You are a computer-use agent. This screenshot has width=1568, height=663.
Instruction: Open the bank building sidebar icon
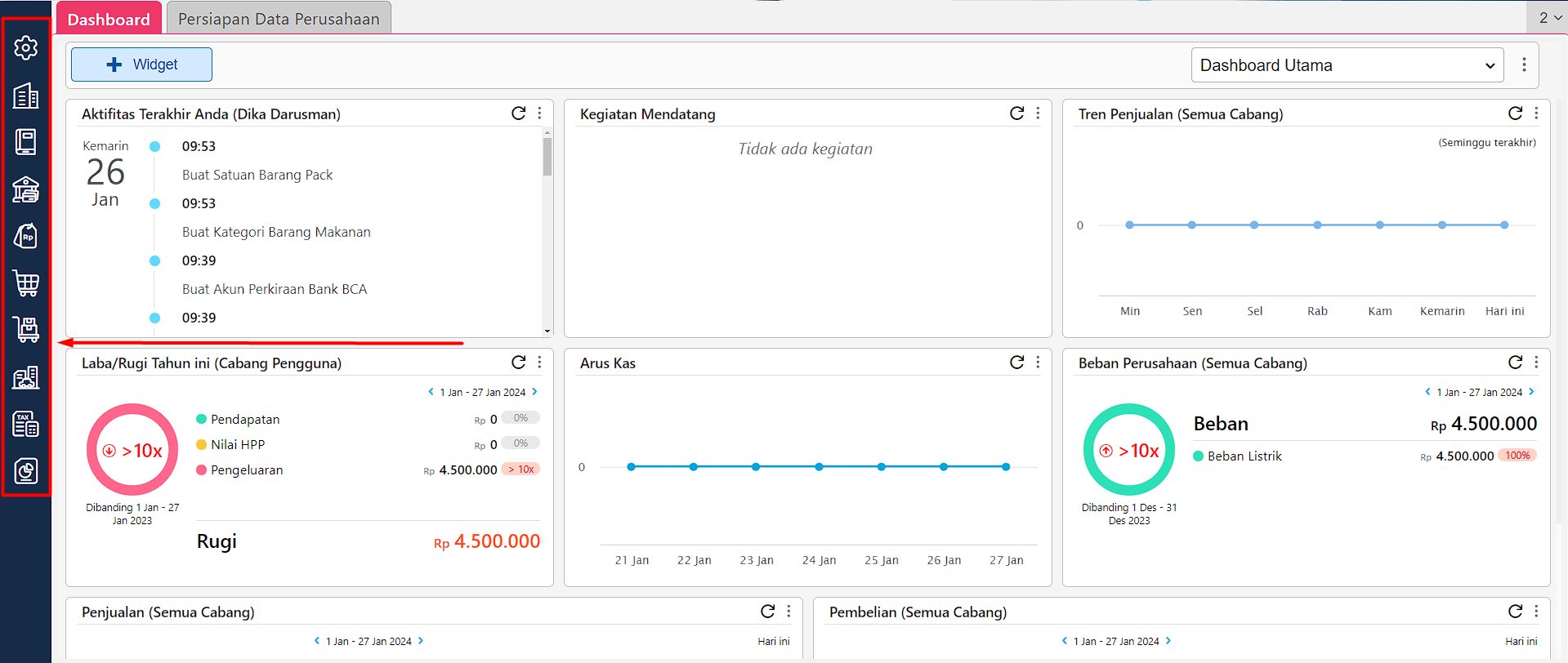tap(26, 189)
